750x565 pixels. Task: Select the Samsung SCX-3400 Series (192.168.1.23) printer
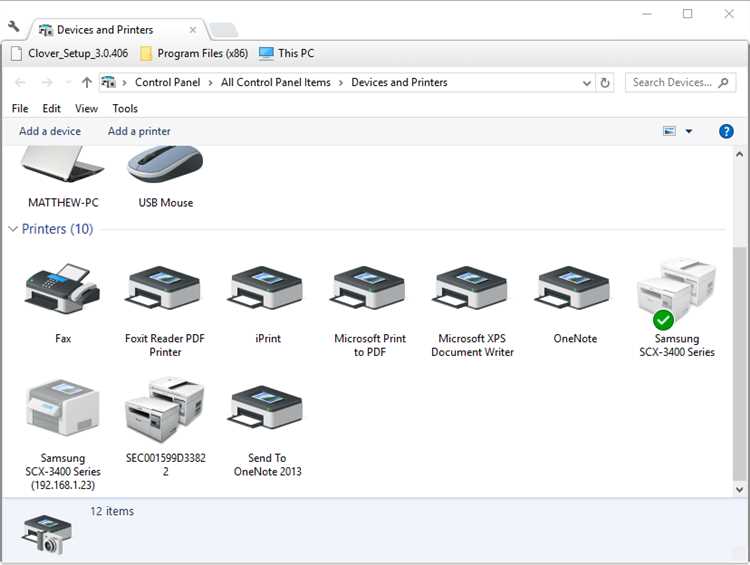point(63,408)
